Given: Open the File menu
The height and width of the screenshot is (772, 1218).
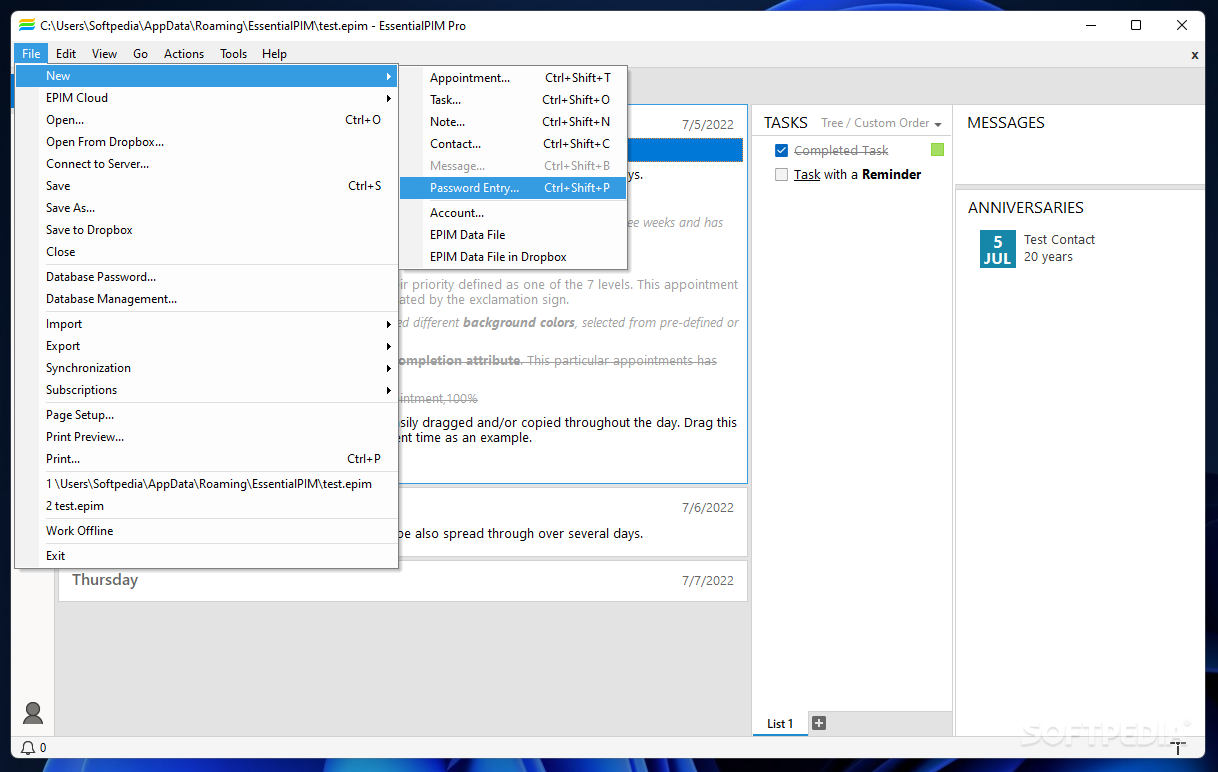Looking at the screenshot, I should [x=31, y=54].
